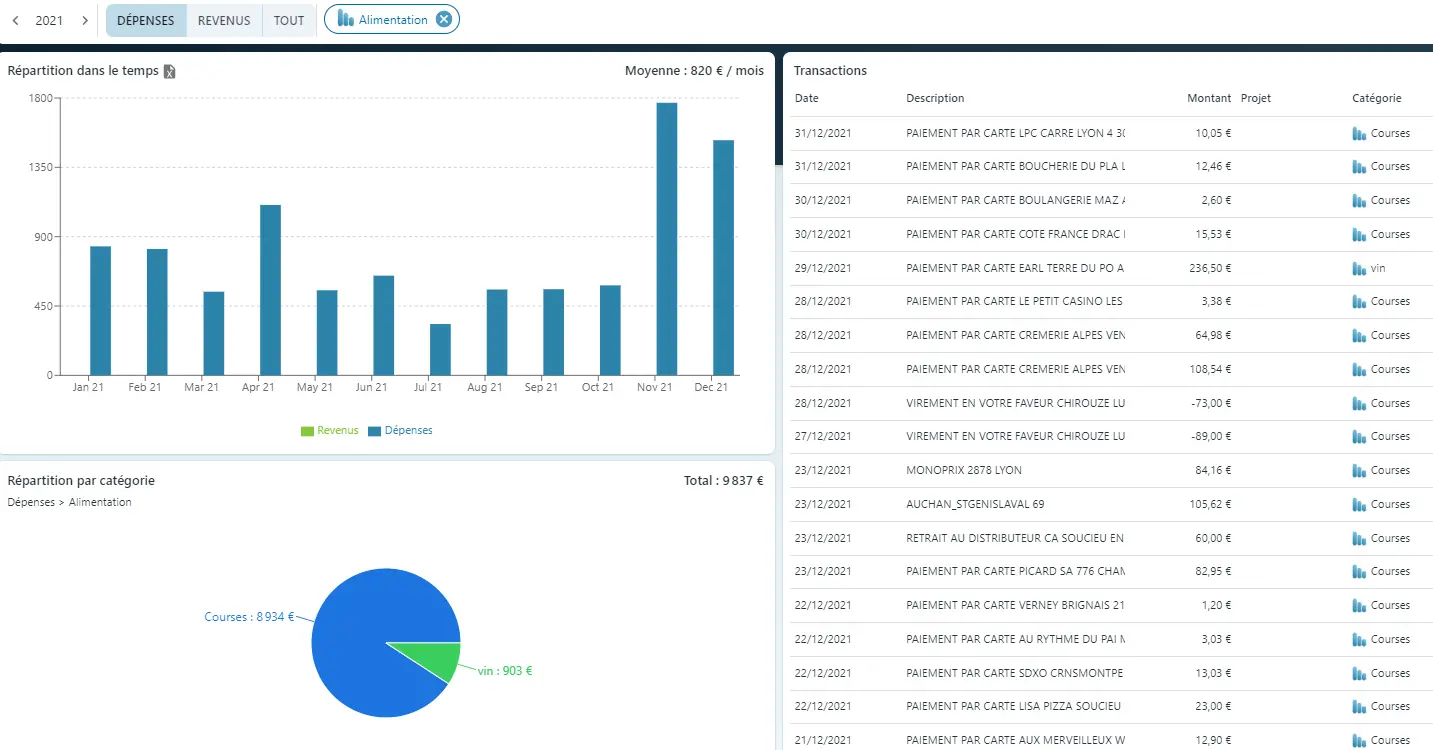Image resolution: width=1433 pixels, height=750 pixels.
Task: Go to previous year with left chevron
Action: (15, 20)
